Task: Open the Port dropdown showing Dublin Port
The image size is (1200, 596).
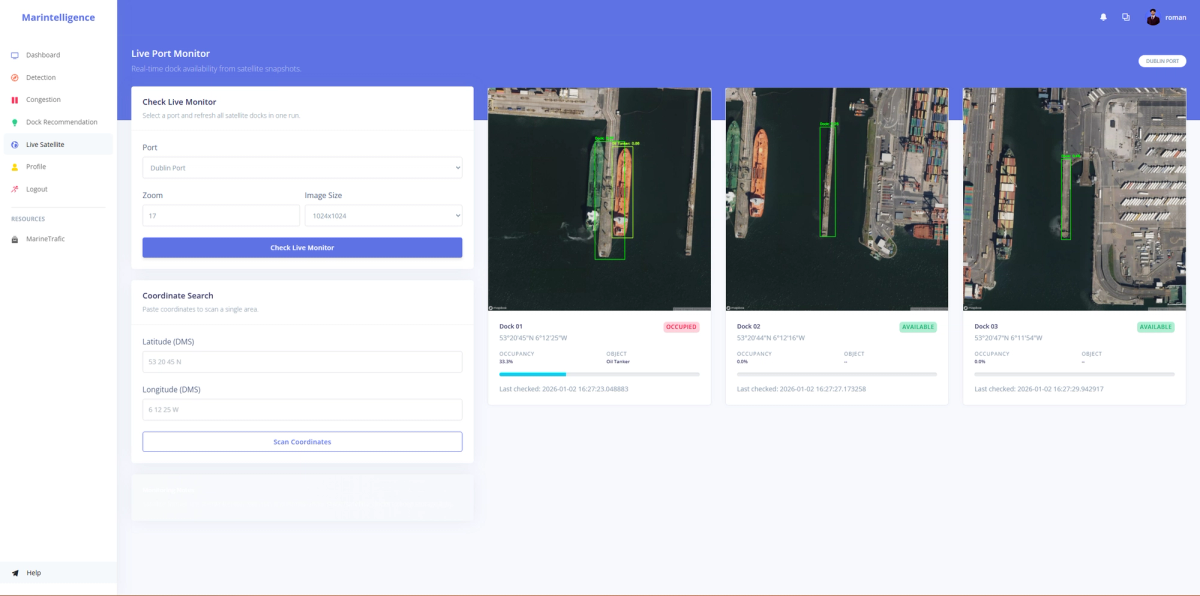Action: (302, 167)
